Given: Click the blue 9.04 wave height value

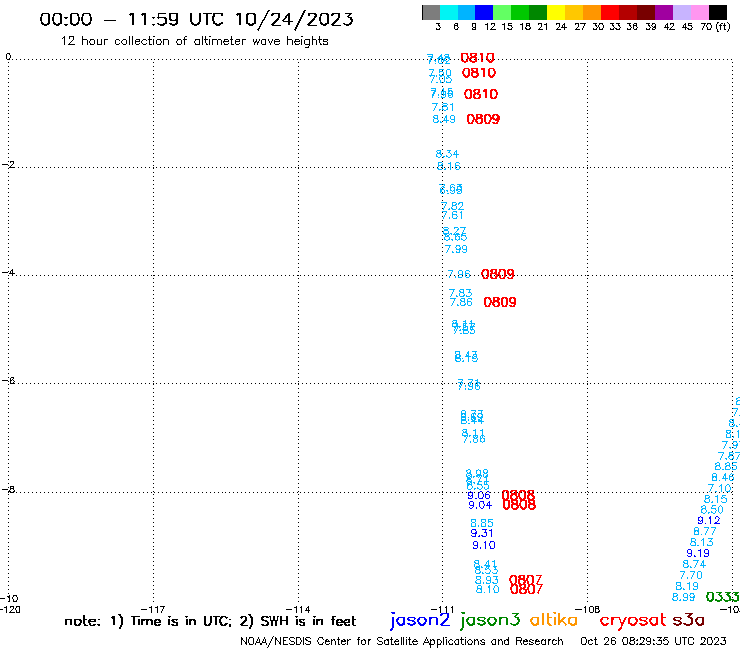Looking at the screenshot, I should (x=480, y=506).
